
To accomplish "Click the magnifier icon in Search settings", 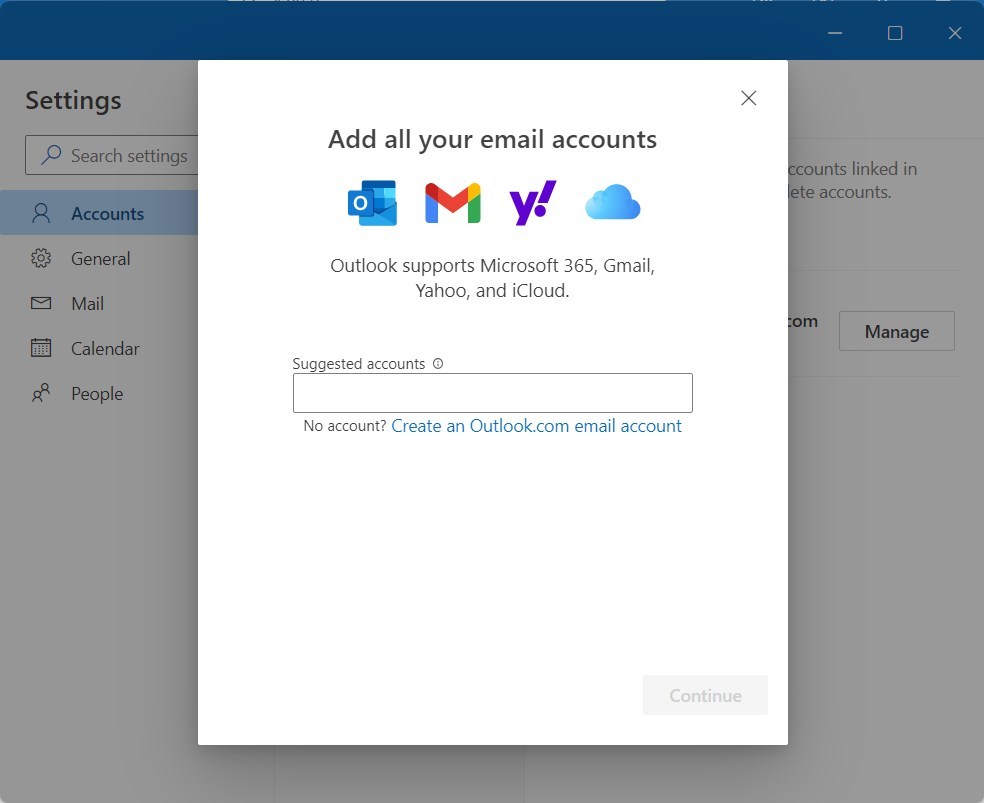I will [x=51, y=154].
